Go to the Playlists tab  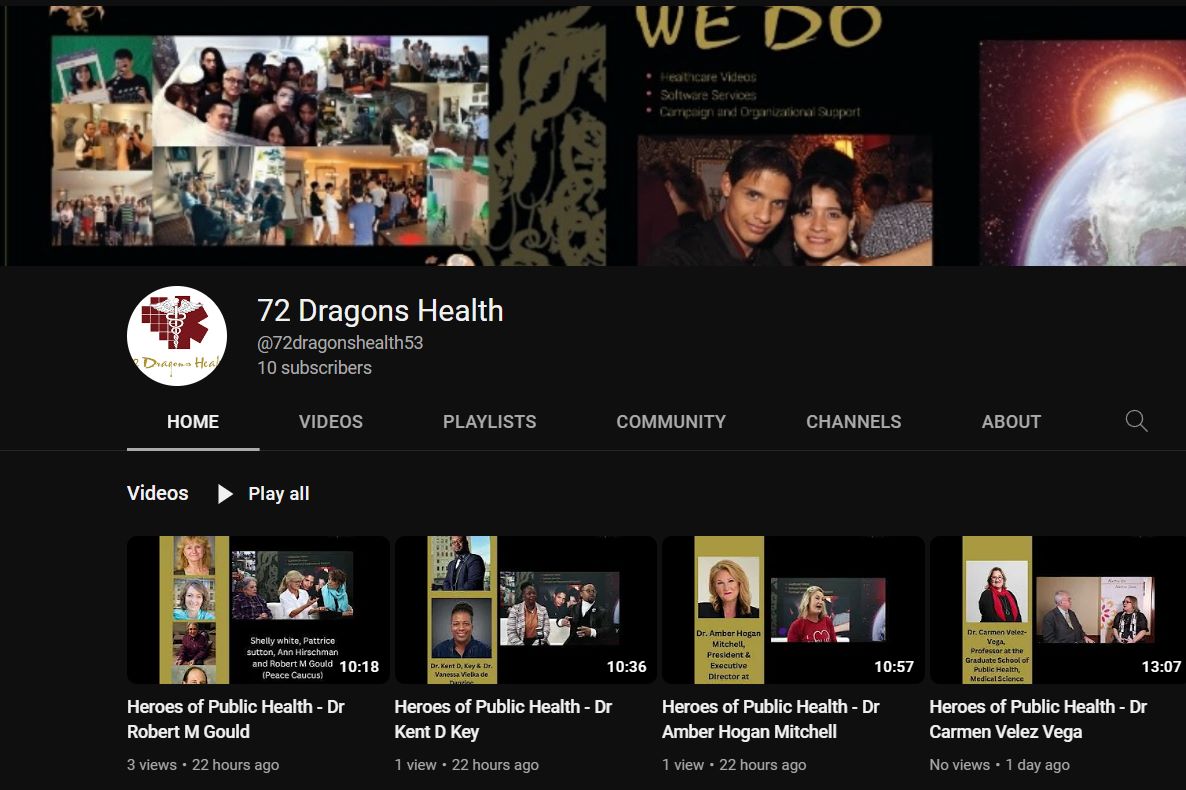489,421
